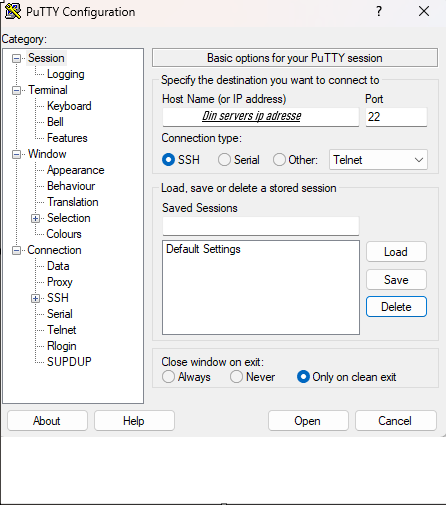Collapse the Window tree node
The width and height of the screenshot is (446, 505).
[16, 155]
